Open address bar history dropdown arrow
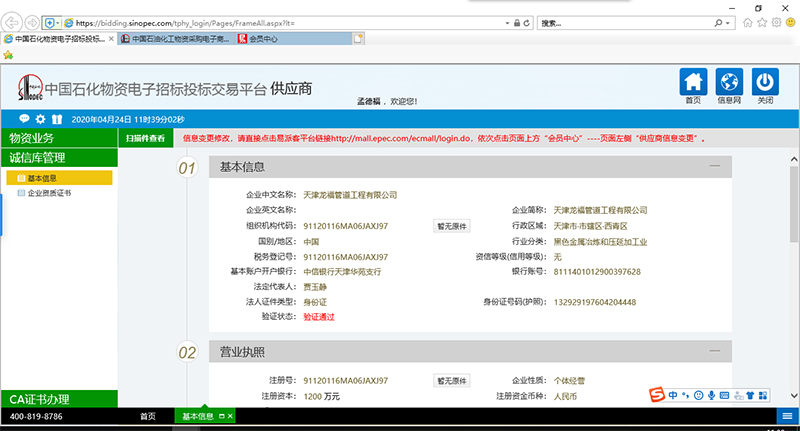Screen dimensions: 800x431 tap(507, 23)
